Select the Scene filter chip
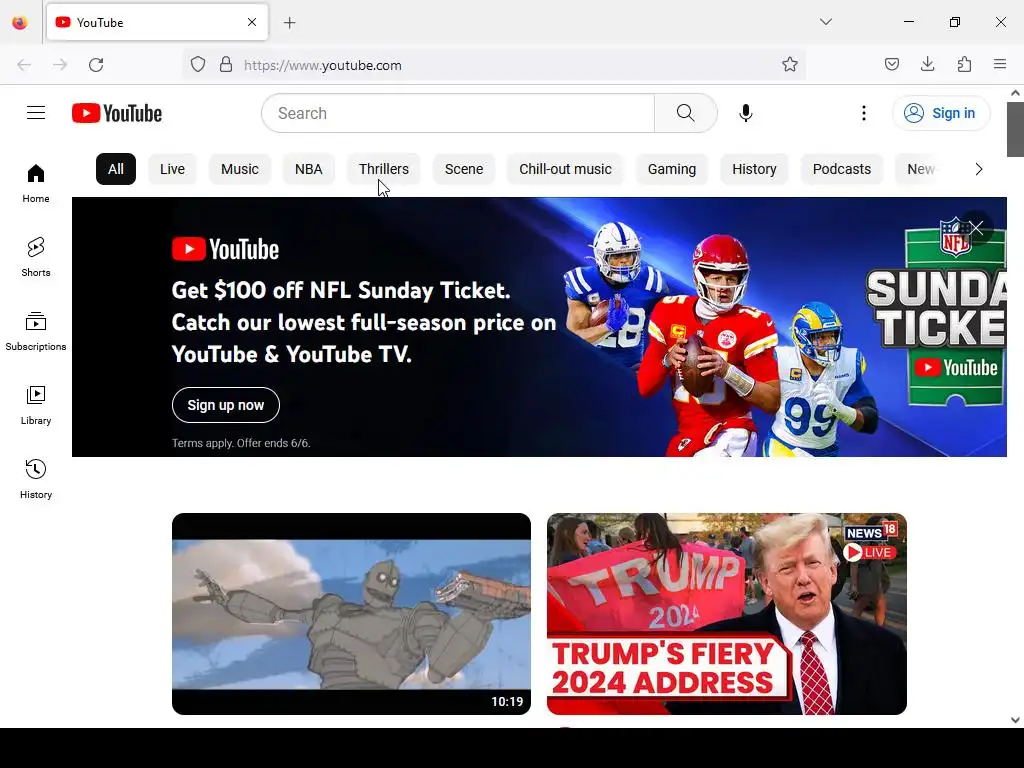1024x768 pixels. click(x=464, y=169)
